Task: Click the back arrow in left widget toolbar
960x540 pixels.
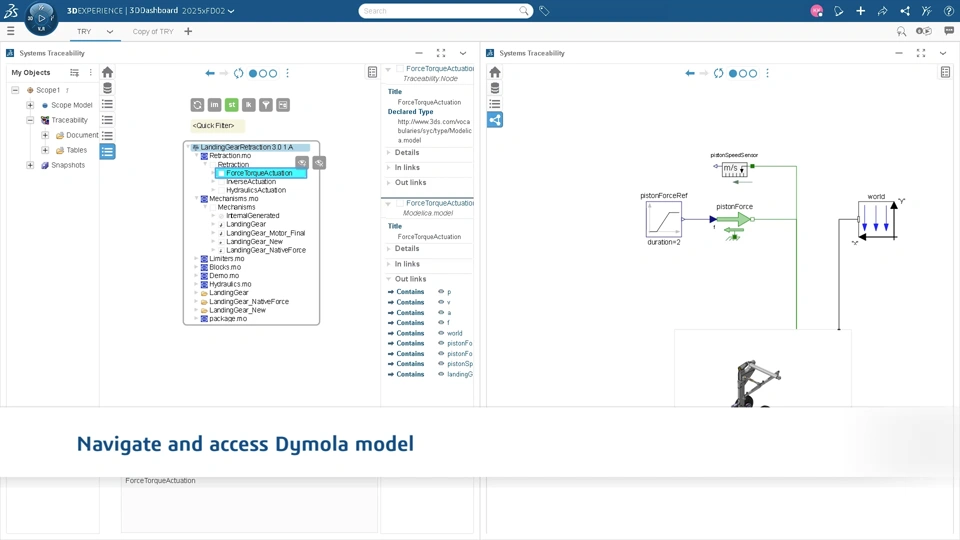Action: click(x=210, y=73)
